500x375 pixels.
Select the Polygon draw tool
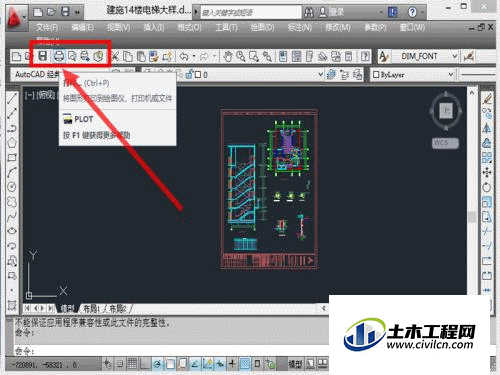pyautogui.click(x=12, y=143)
